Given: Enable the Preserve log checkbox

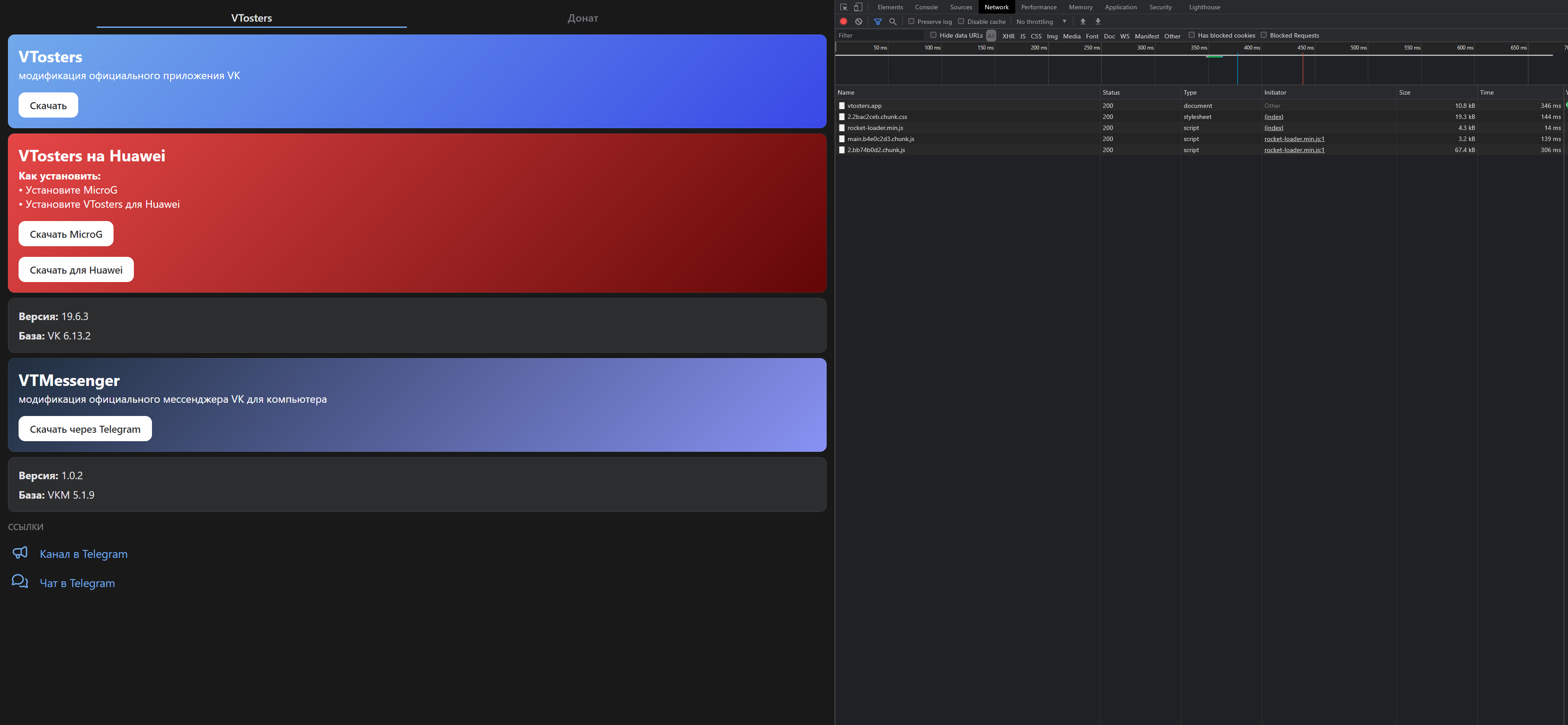Looking at the screenshot, I should tap(911, 21).
